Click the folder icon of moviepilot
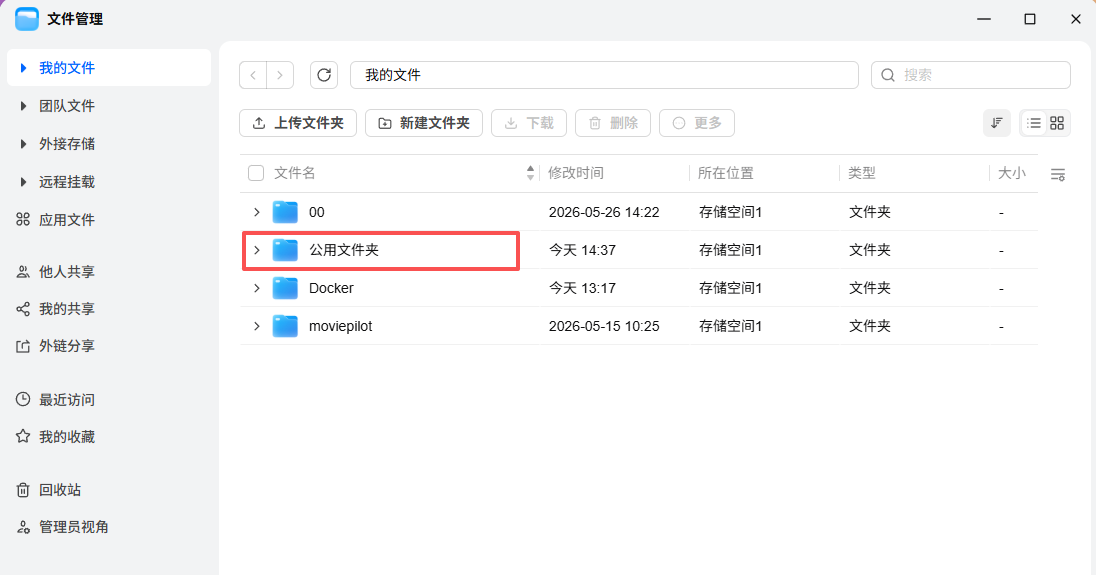The height and width of the screenshot is (575, 1096). 285,326
